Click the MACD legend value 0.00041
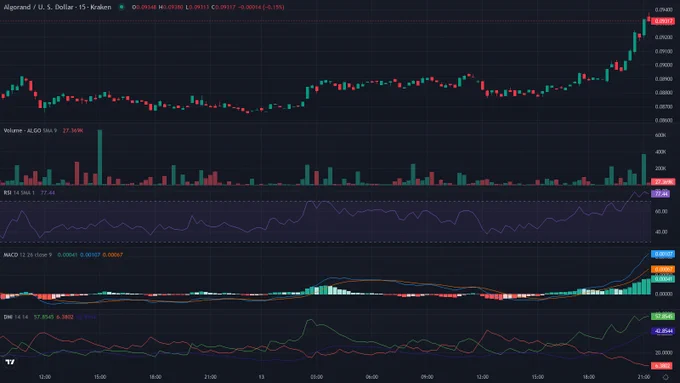The height and width of the screenshot is (383, 680). pyautogui.click(x=67, y=255)
